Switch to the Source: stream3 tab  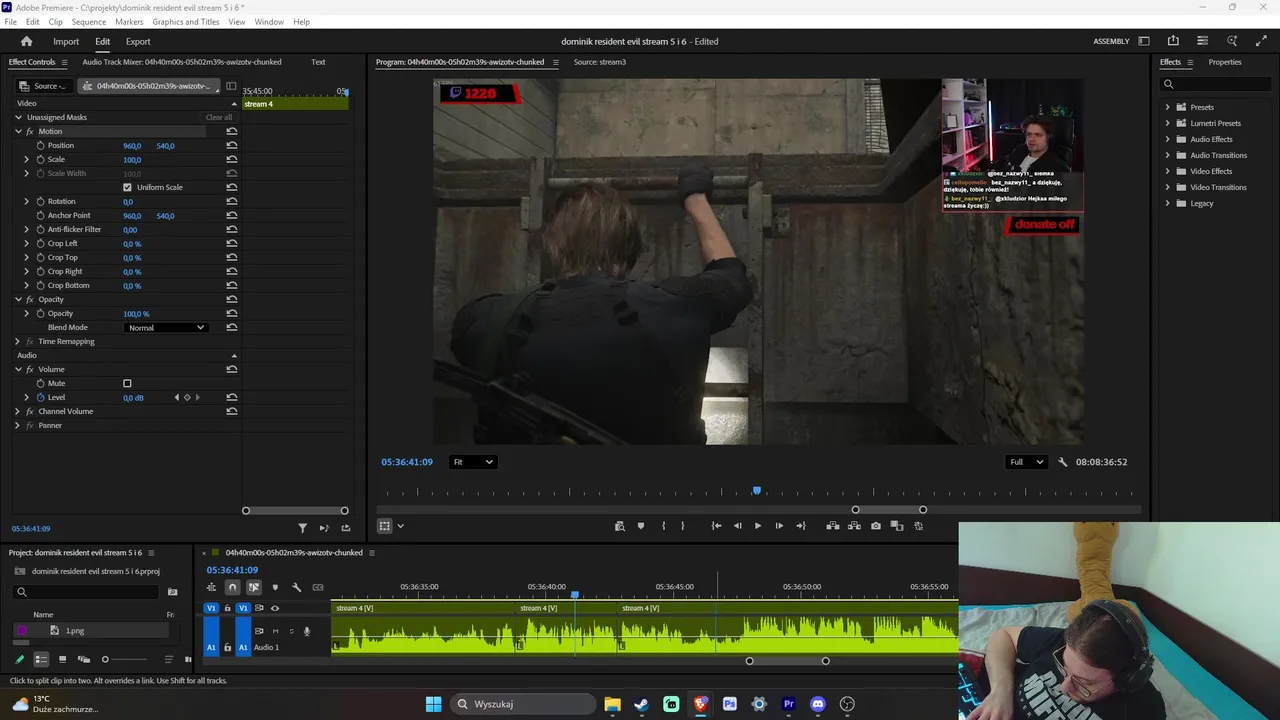click(x=600, y=62)
